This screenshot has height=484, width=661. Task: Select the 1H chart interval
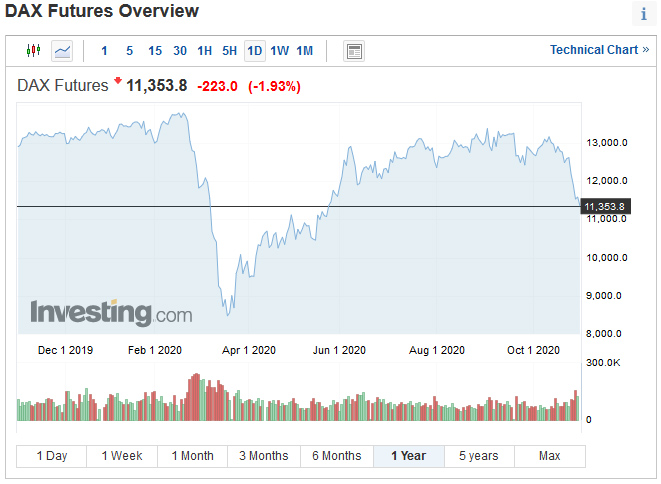pyautogui.click(x=205, y=50)
